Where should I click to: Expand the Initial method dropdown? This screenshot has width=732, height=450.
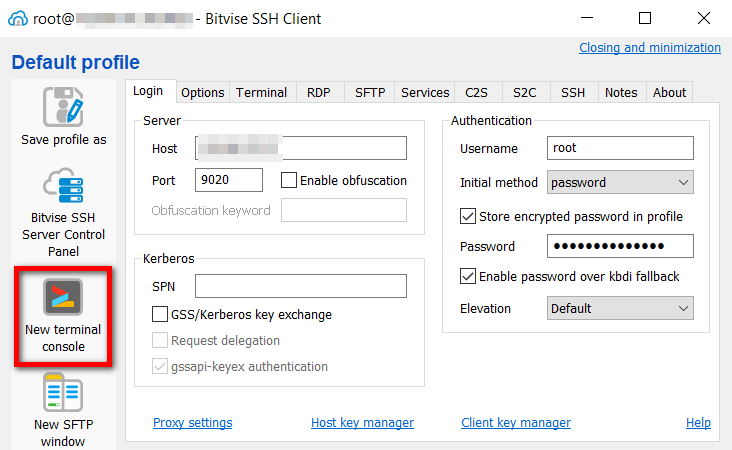620,182
